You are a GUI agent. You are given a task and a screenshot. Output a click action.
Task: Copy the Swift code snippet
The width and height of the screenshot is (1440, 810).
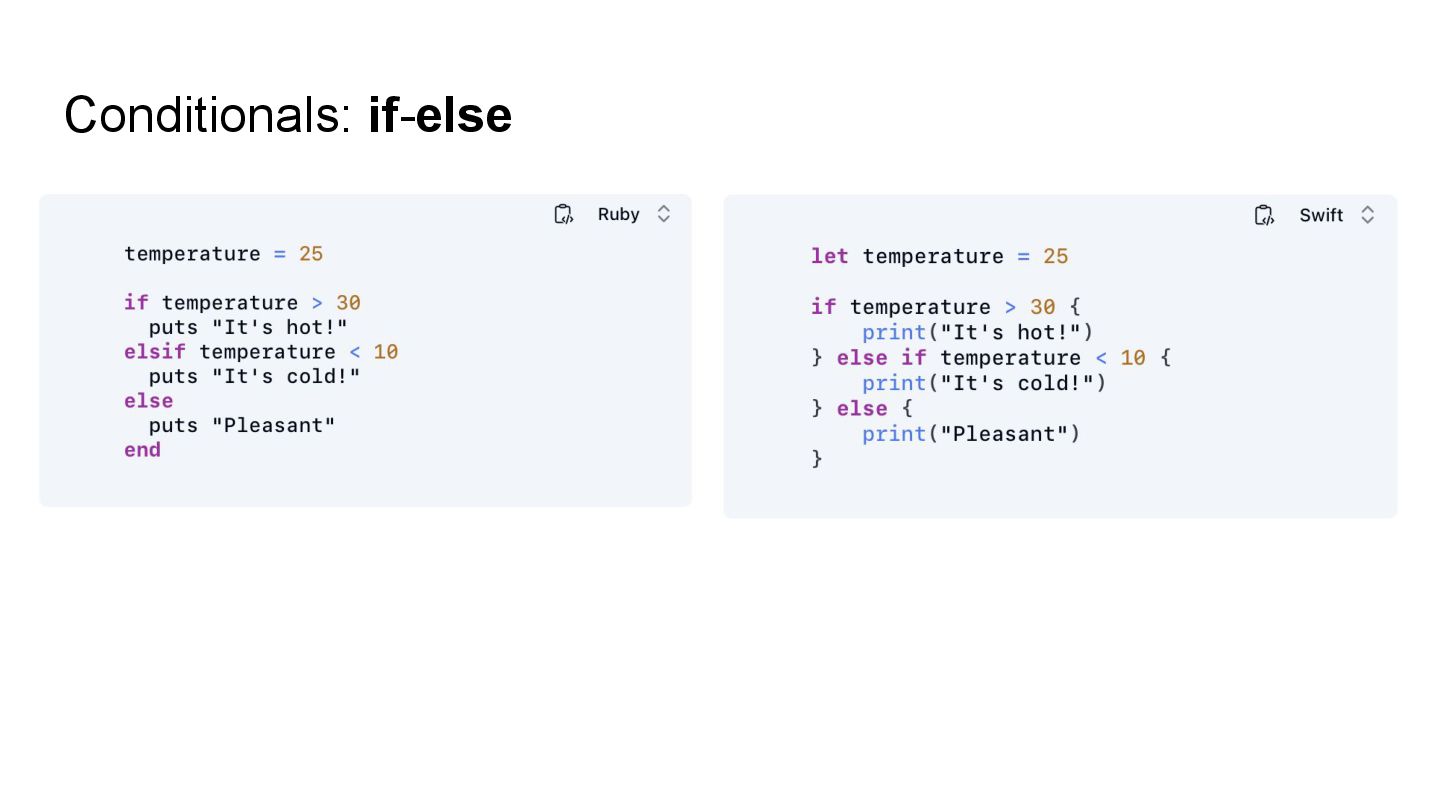click(1264, 215)
